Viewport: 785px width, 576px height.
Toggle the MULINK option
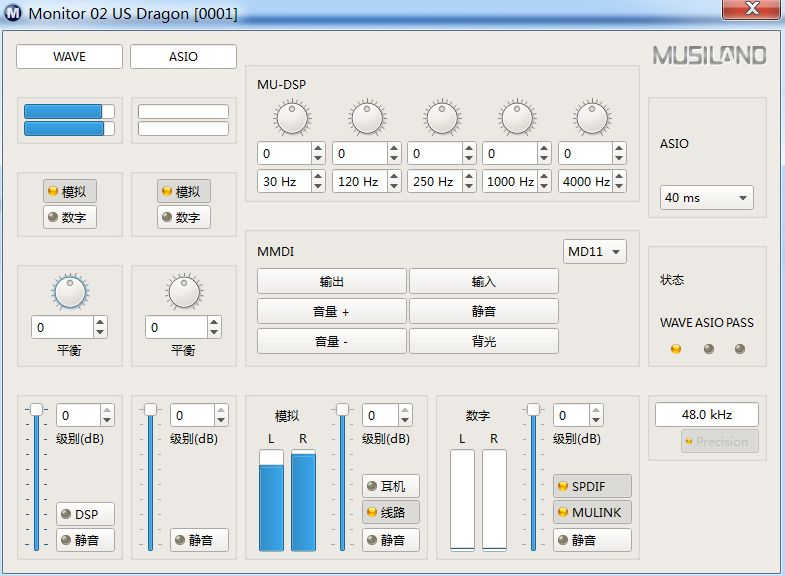click(x=593, y=513)
